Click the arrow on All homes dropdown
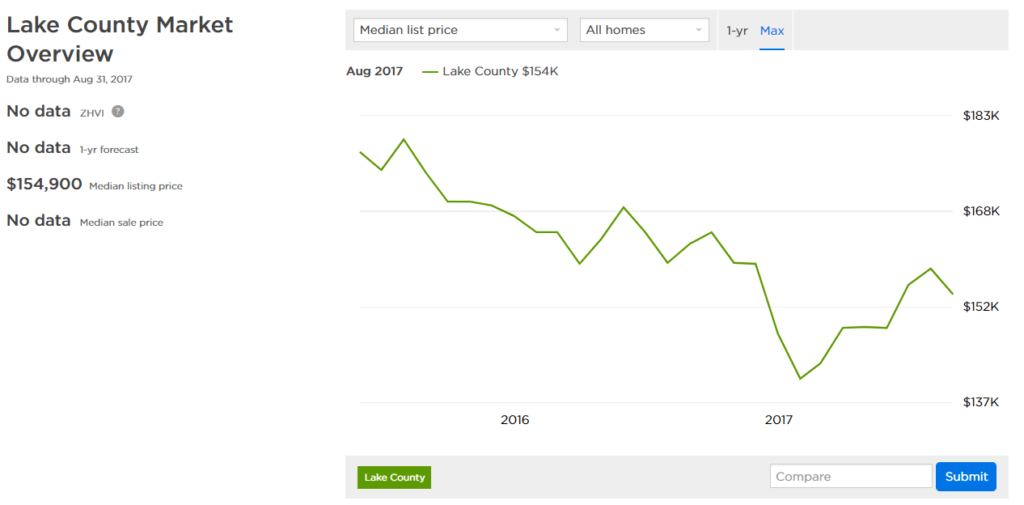 tap(698, 30)
